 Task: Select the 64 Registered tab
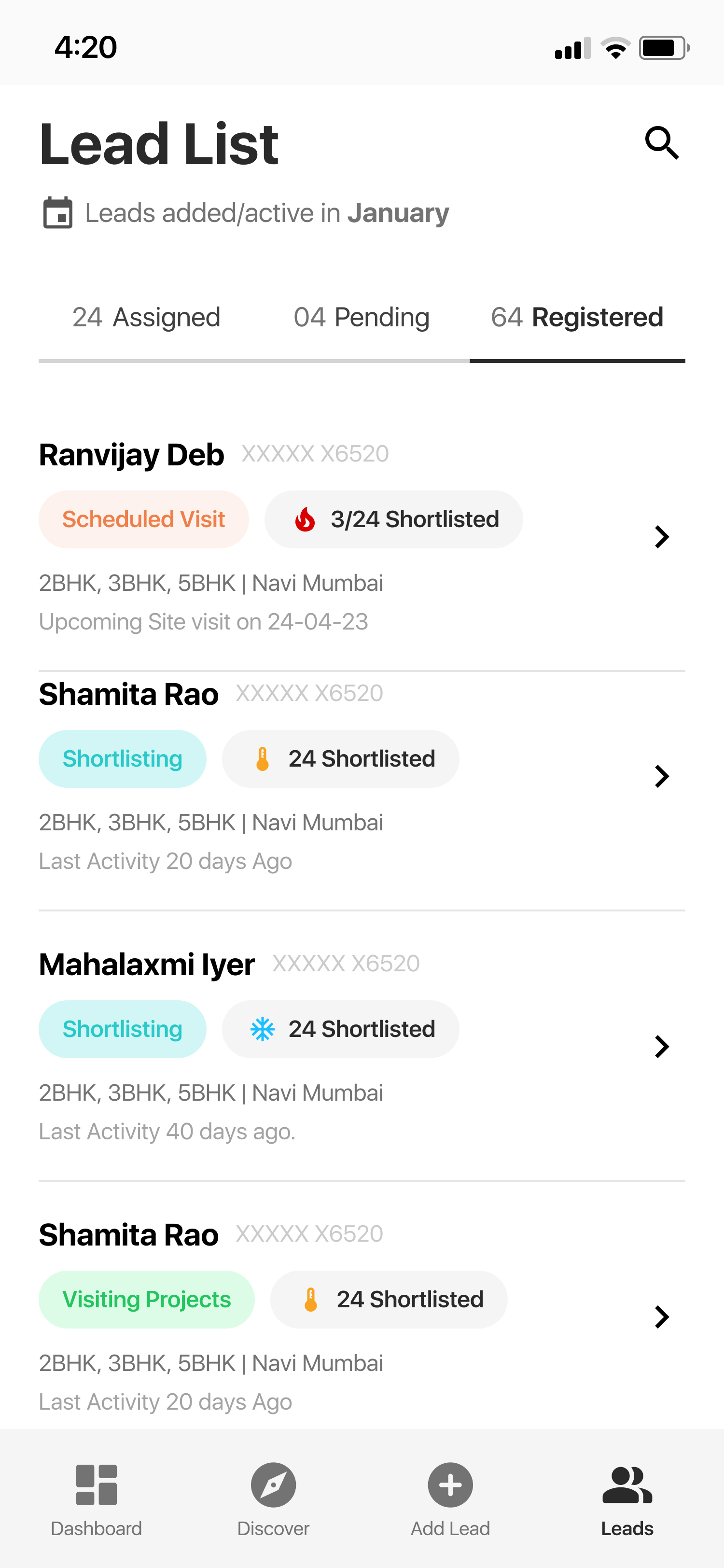577,318
